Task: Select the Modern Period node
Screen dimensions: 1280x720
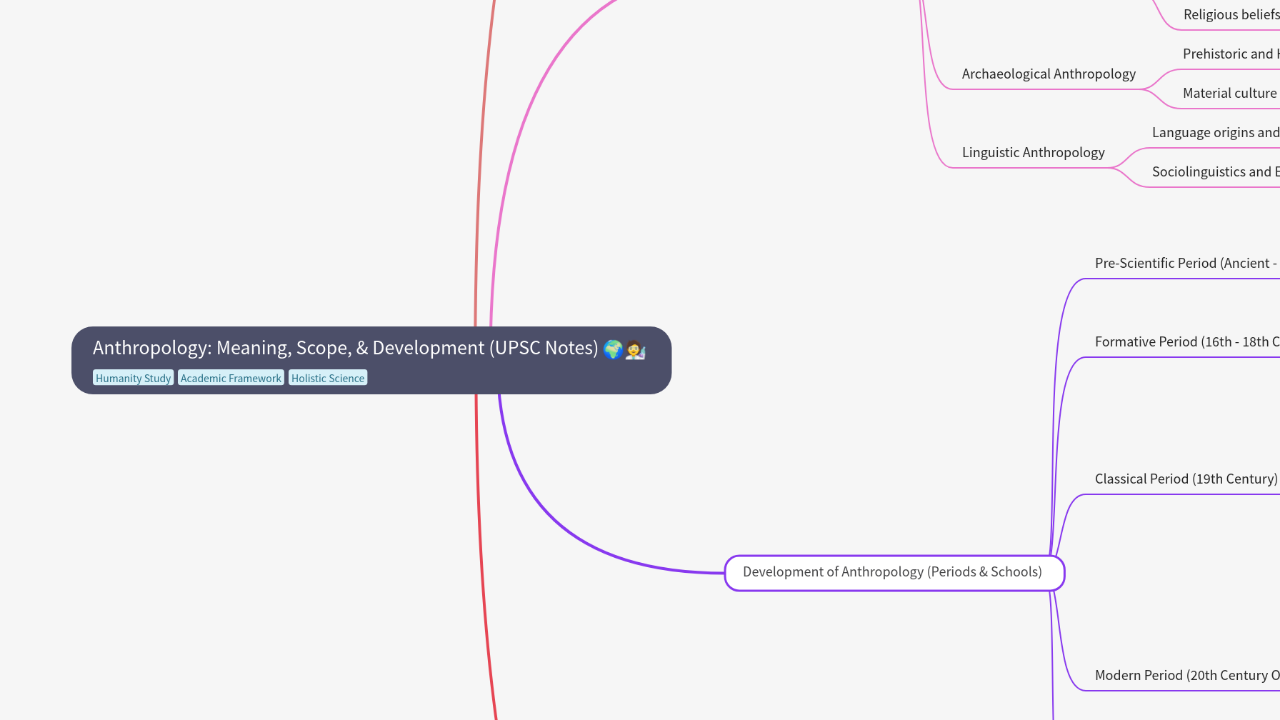Action: point(1186,675)
